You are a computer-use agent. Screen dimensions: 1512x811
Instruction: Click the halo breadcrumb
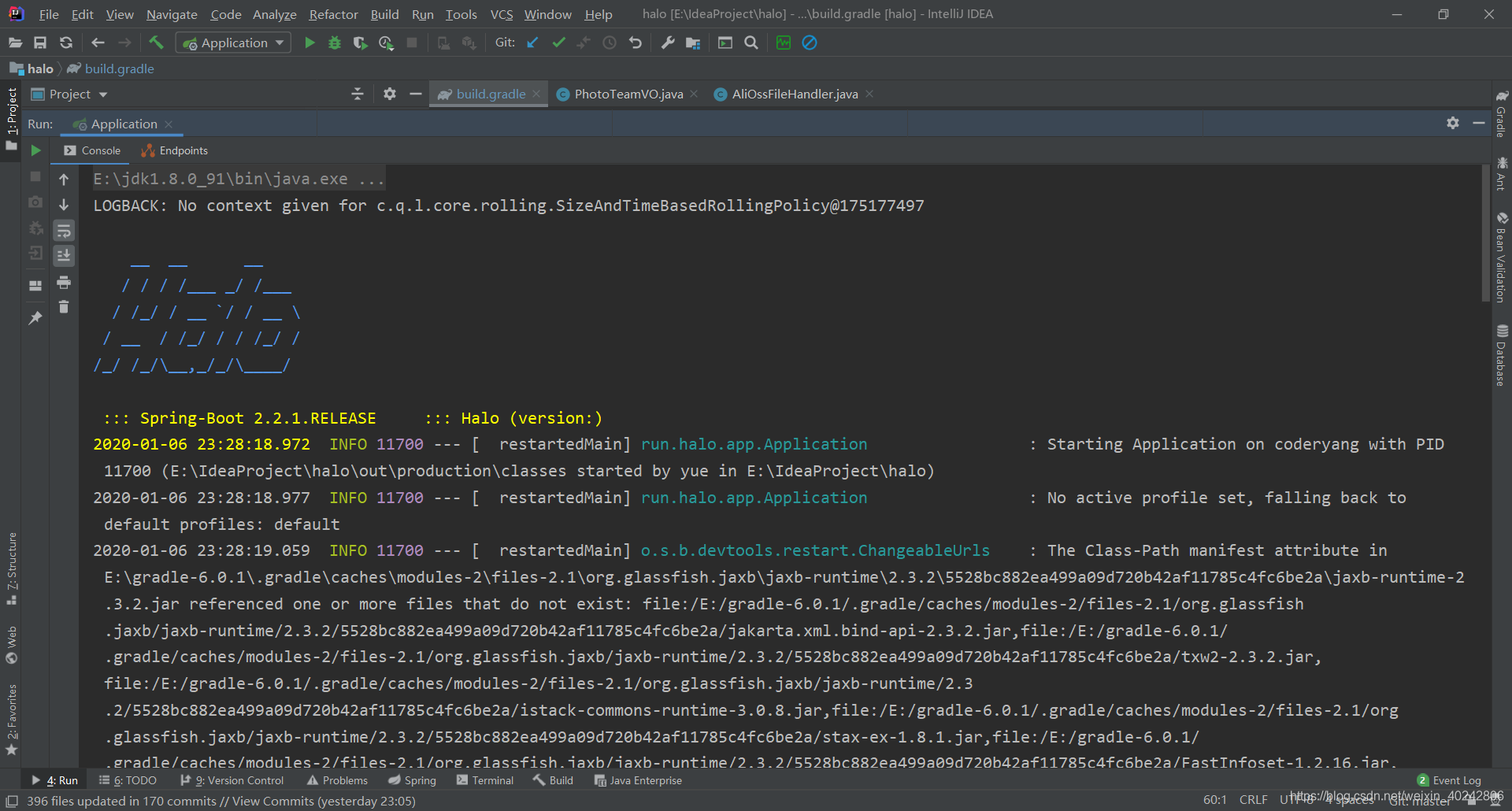[32, 69]
